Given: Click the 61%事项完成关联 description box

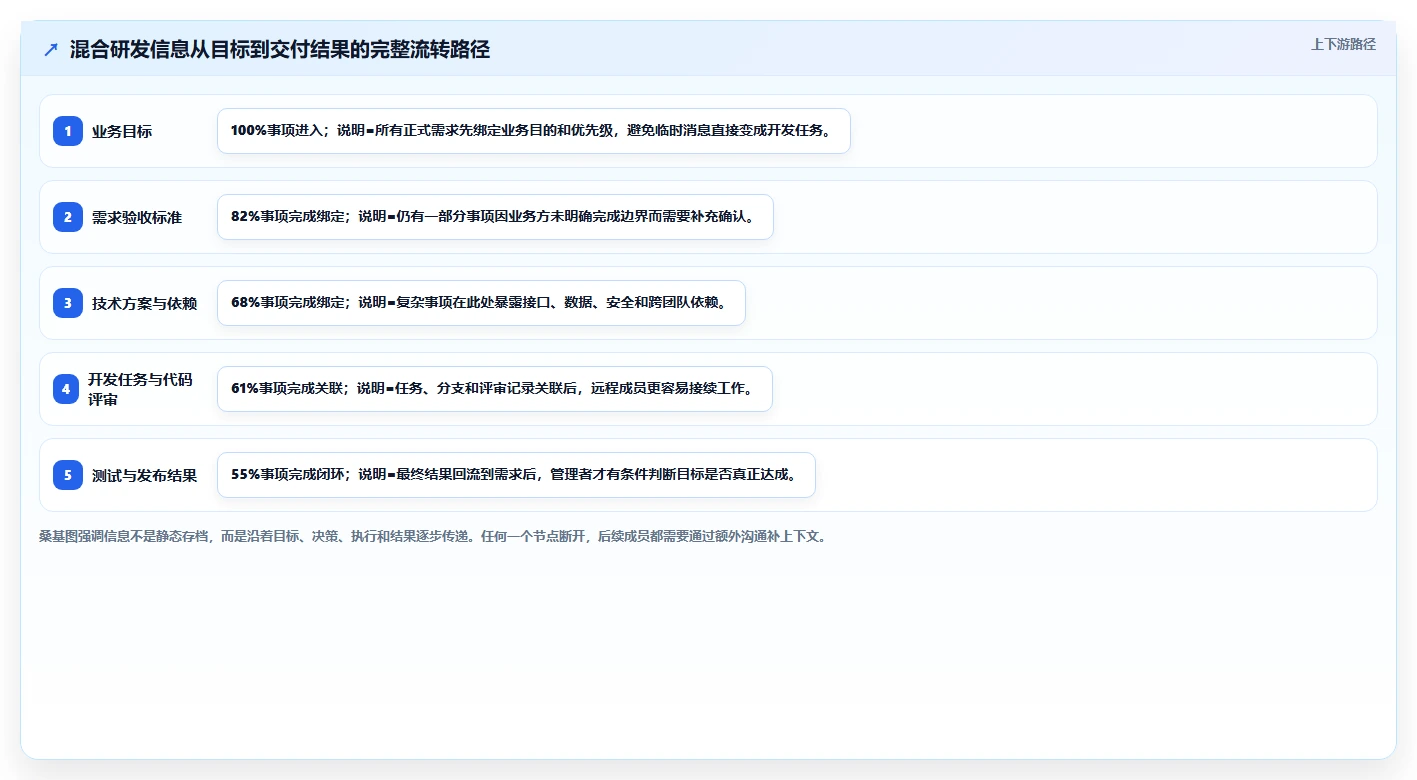Looking at the screenshot, I should coord(495,389).
